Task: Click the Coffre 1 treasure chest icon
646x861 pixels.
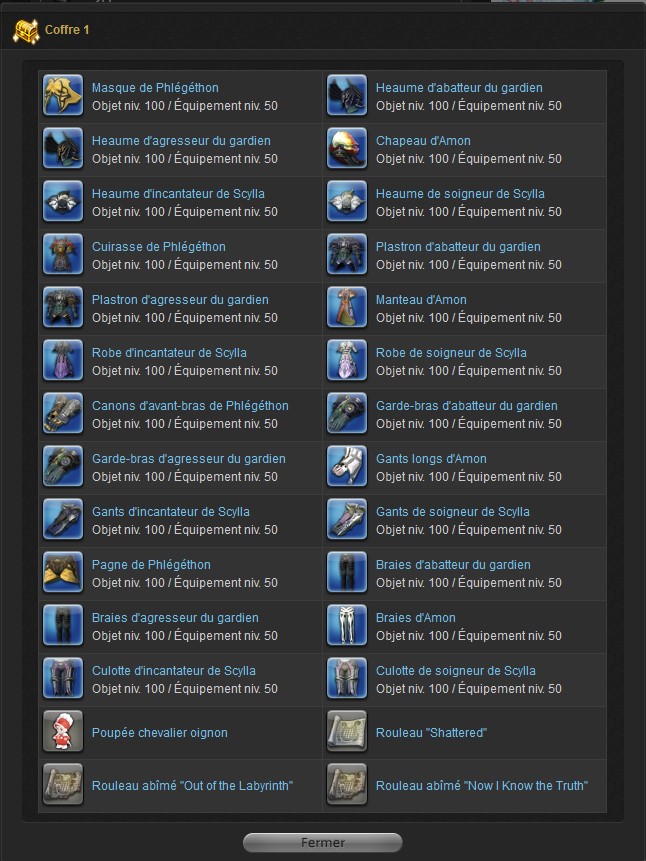Action: click(26, 30)
